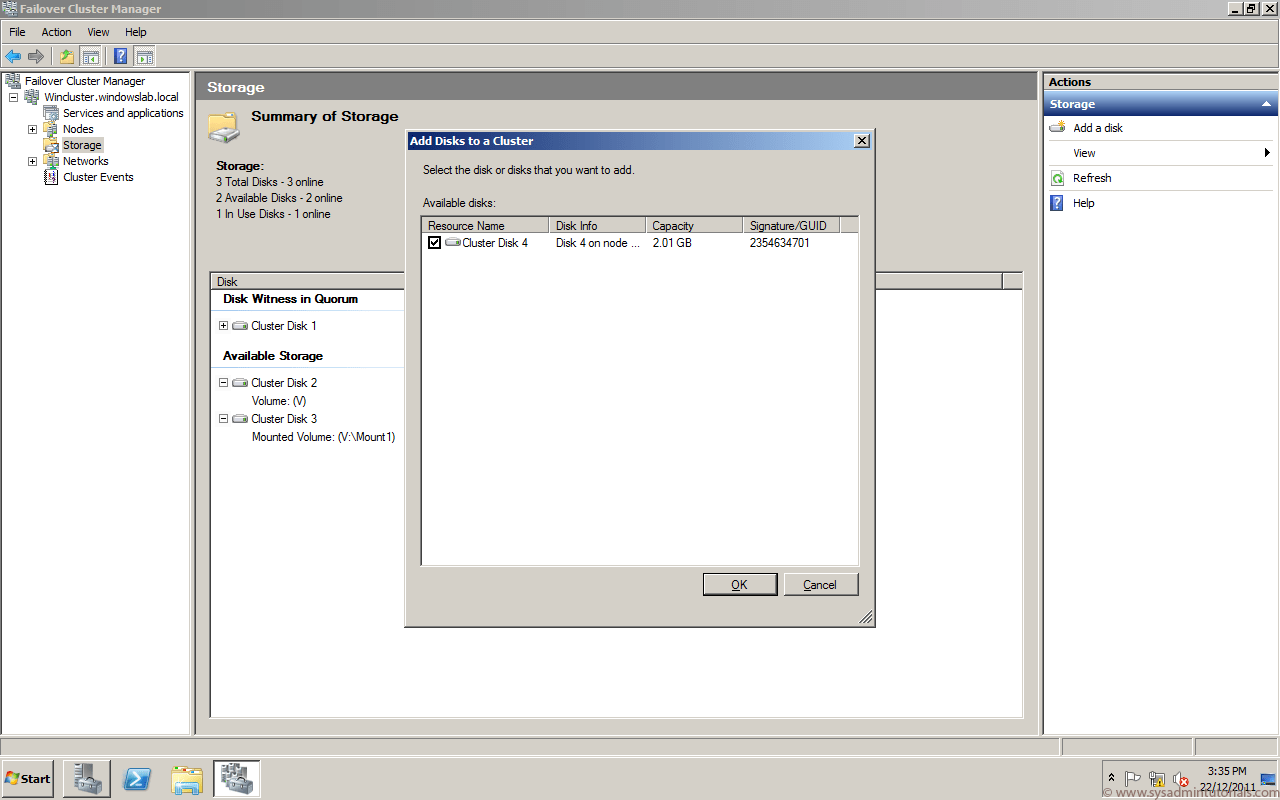Click OK in the Add Disks dialog
Screen dimensions: 1280x800
pyautogui.click(x=739, y=583)
